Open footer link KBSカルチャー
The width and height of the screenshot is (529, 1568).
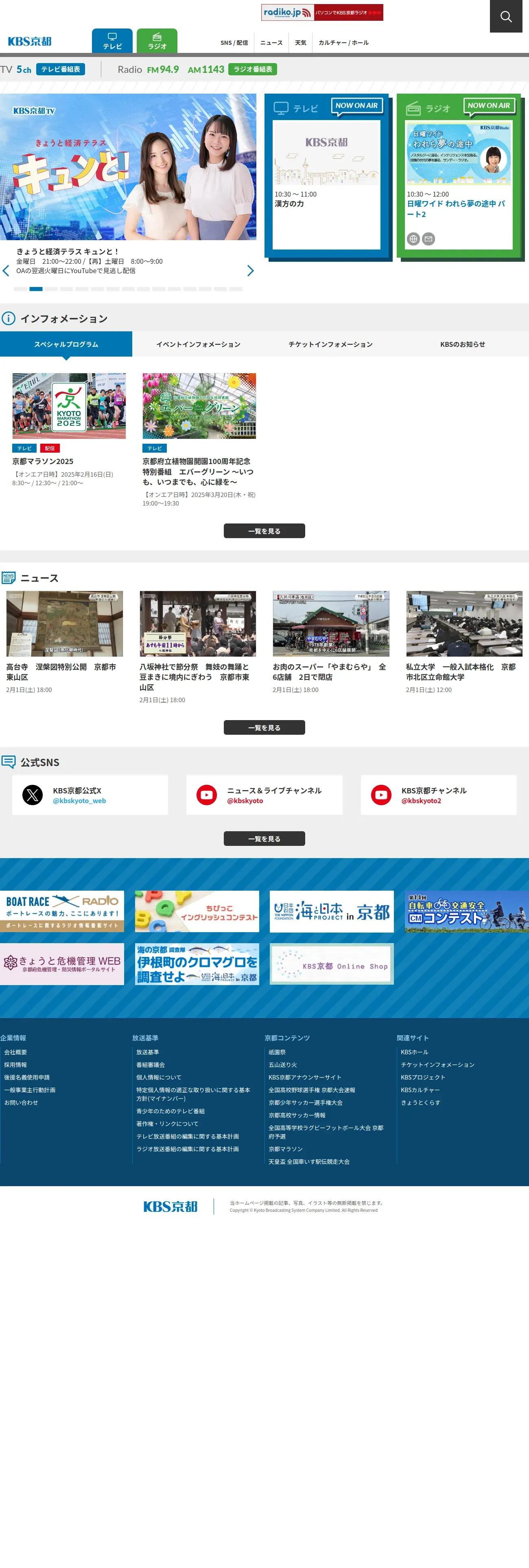[x=420, y=1090]
